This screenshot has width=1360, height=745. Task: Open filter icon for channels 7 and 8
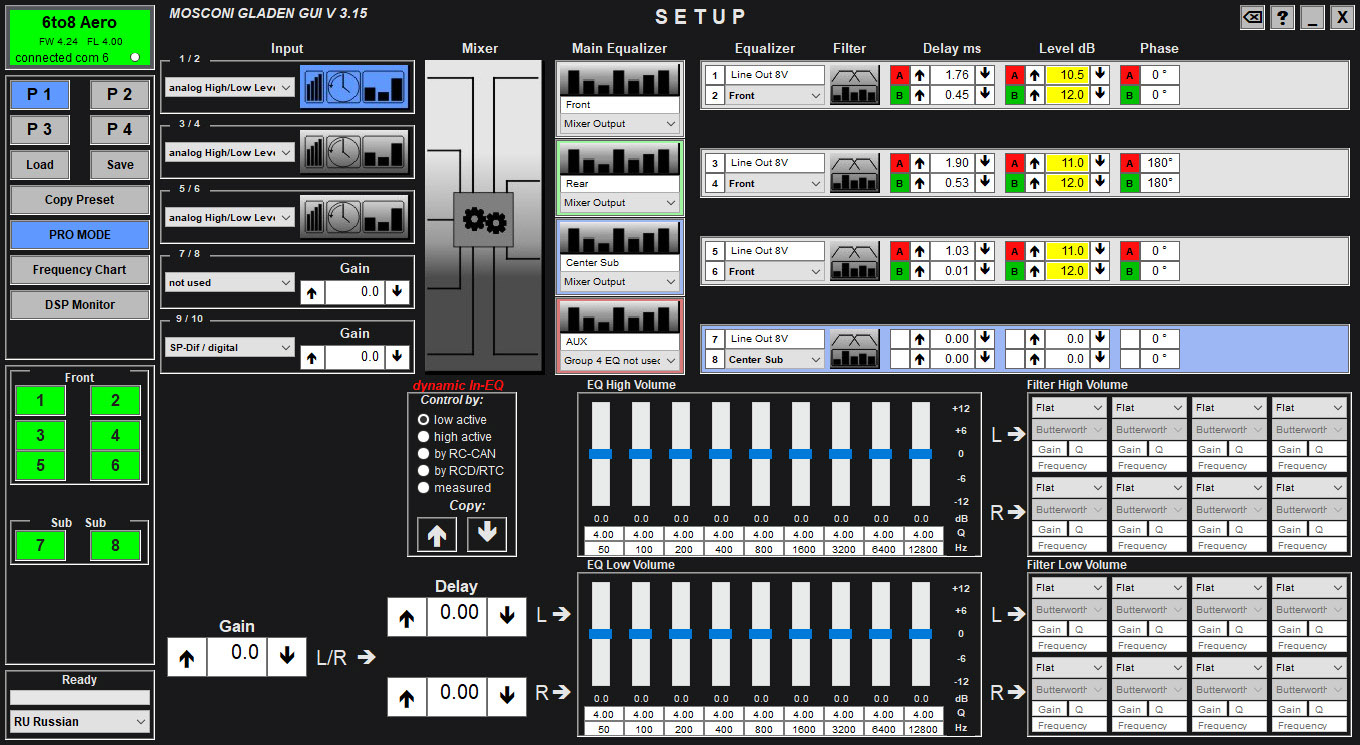[854, 349]
